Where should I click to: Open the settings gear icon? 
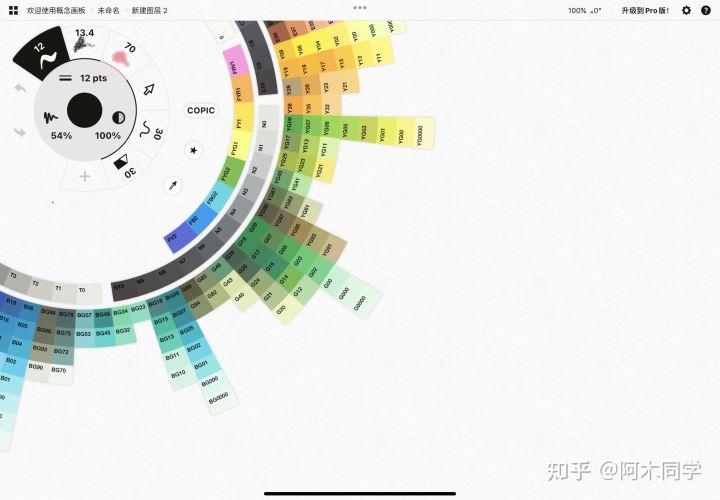[x=686, y=10]
